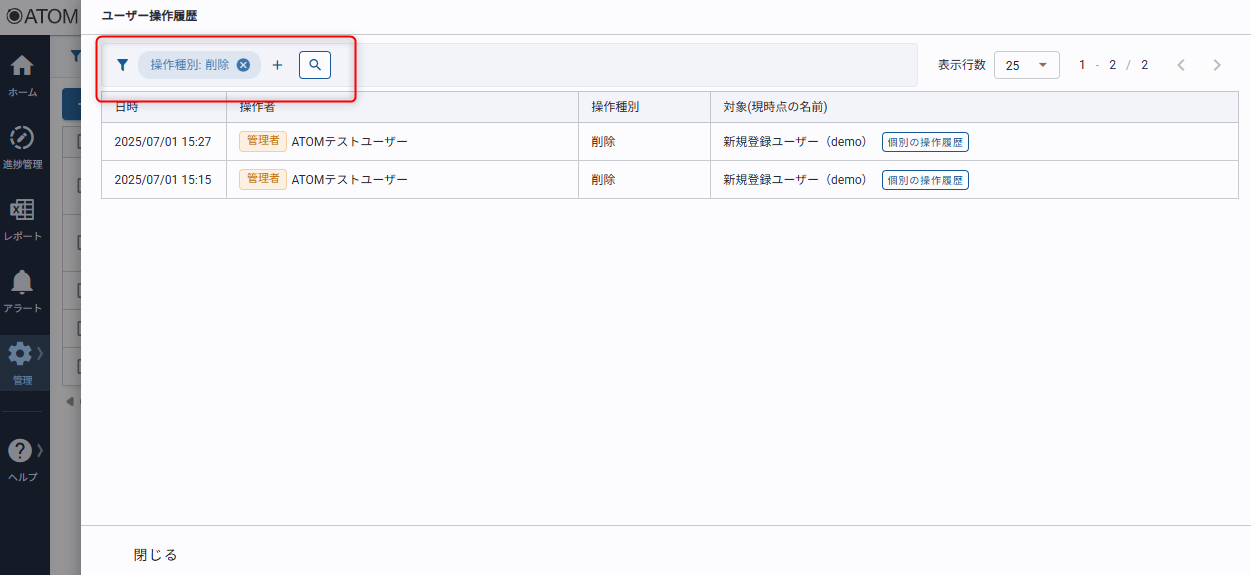
Task: Click 閉じる to close the history panel
Action: click(155, 555)
